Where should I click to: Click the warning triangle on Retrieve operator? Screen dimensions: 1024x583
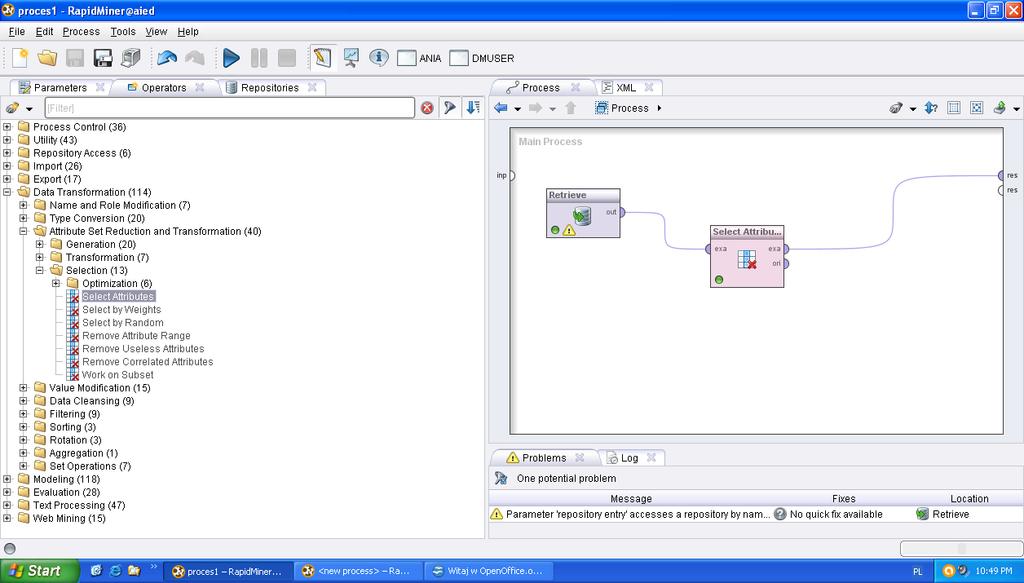569,230
